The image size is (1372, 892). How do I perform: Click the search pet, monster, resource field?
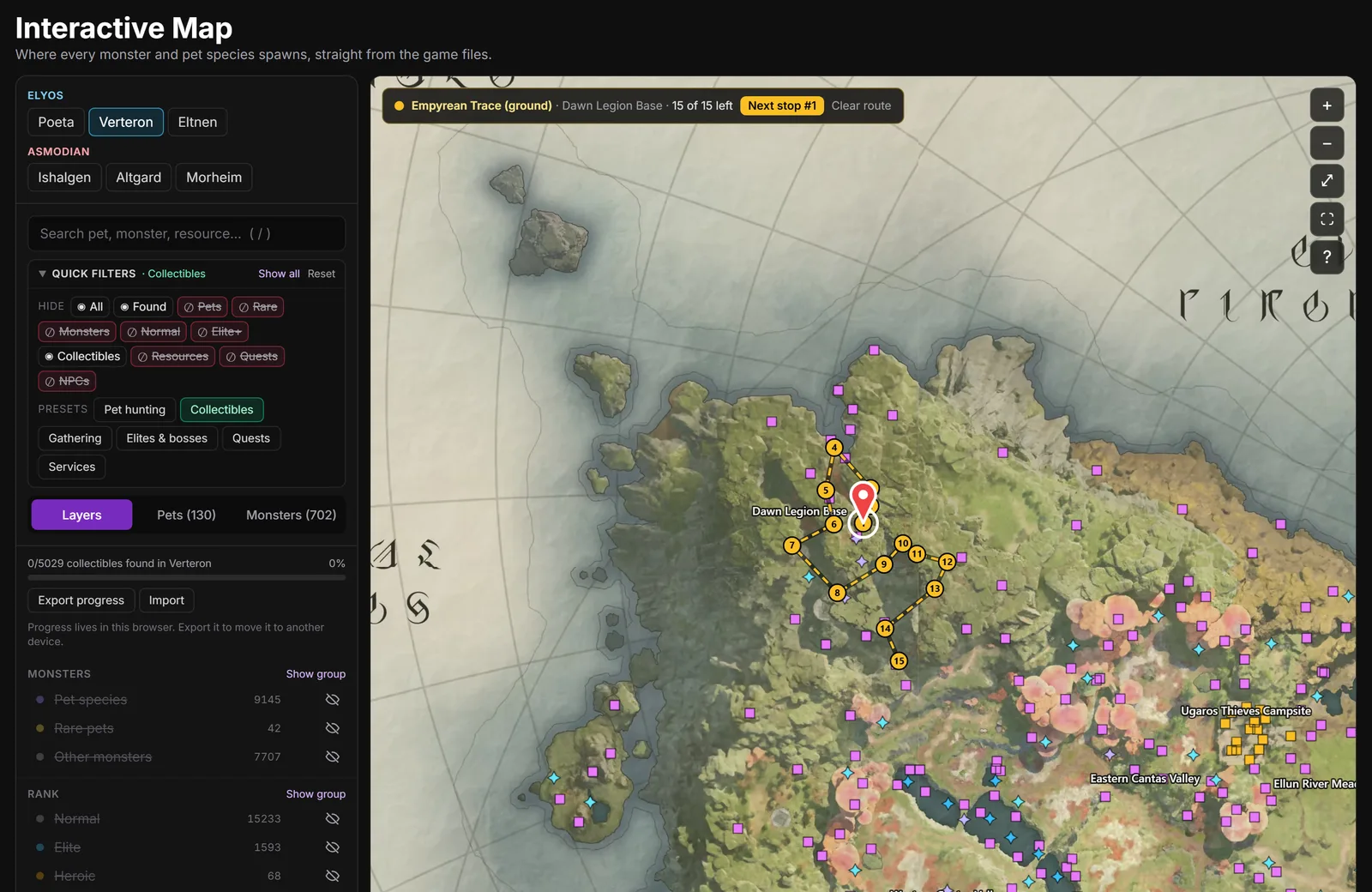point(186,233)
